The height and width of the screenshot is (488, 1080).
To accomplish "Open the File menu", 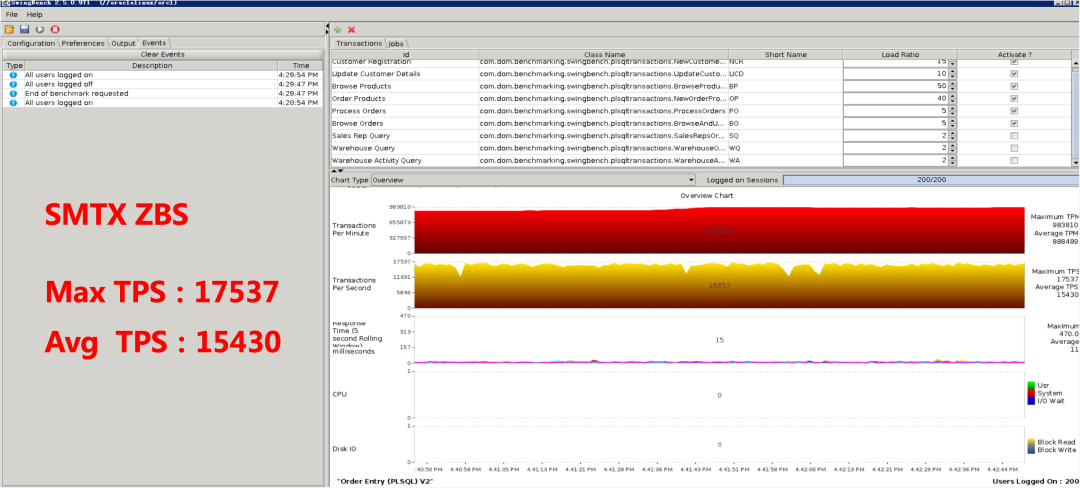I will (x=12, y=14).
